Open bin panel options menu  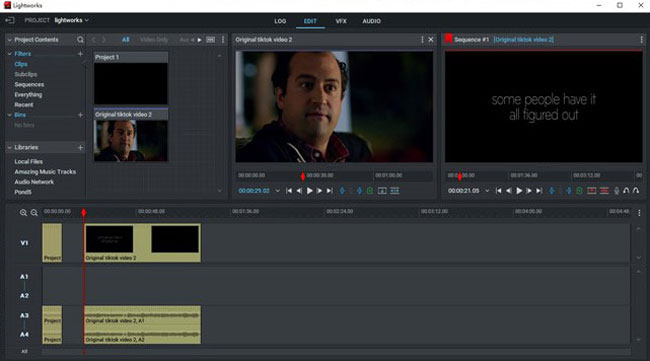(x=223, y=40)
